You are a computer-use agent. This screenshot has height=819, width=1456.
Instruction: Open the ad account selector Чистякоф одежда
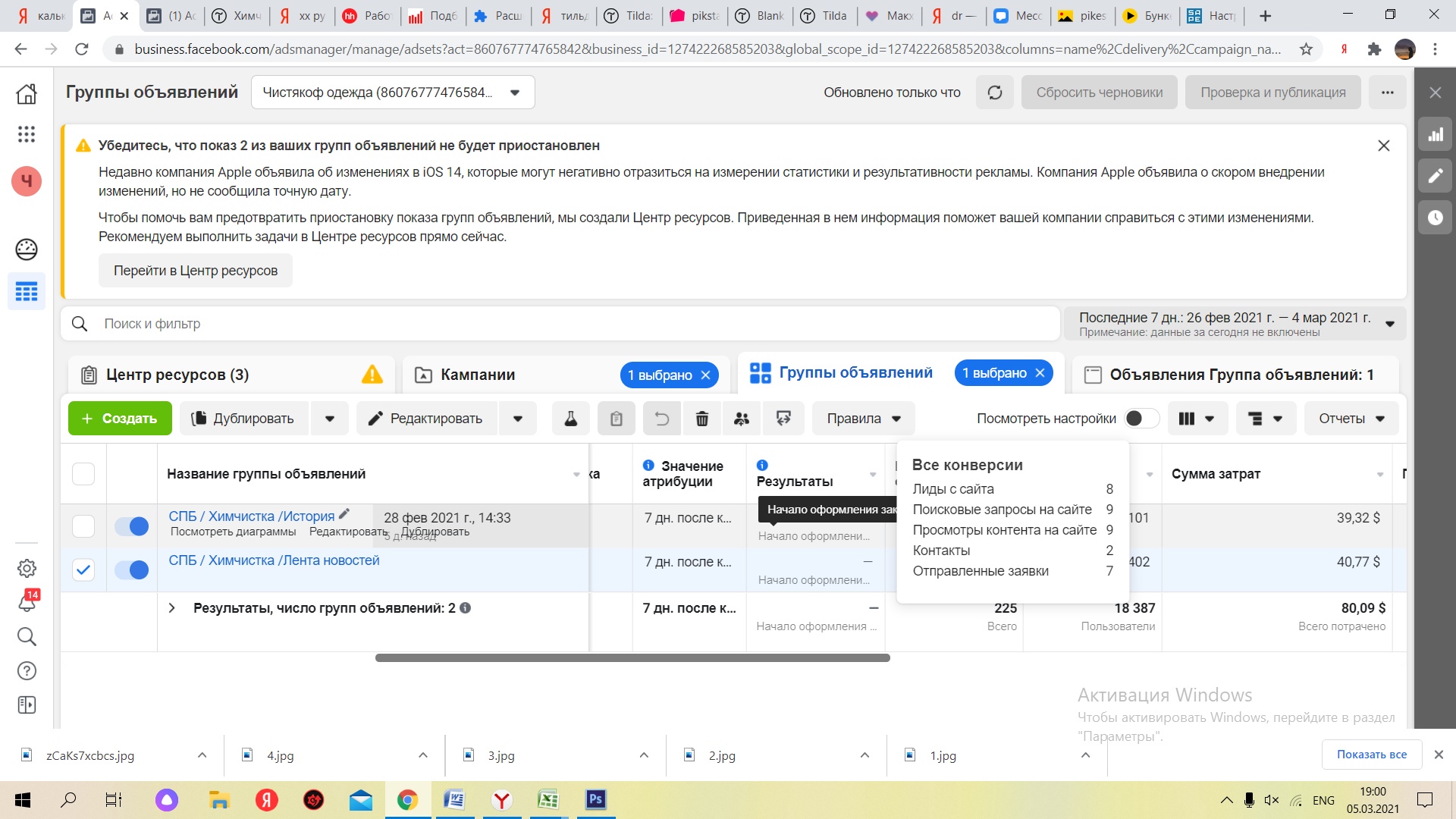click(x=393, y=93)
